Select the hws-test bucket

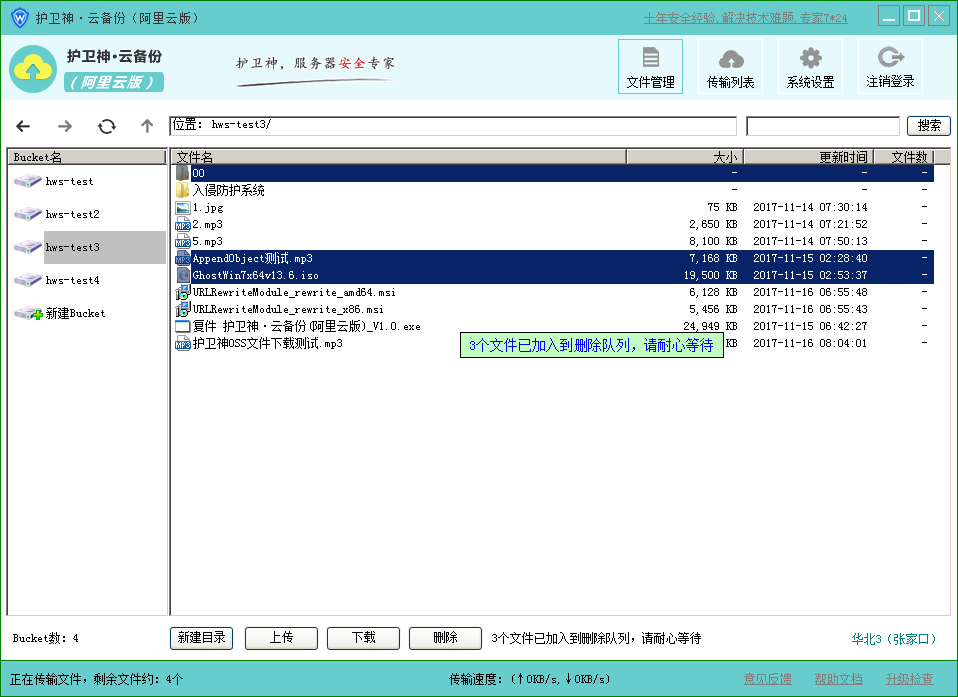tap(69, 181)
